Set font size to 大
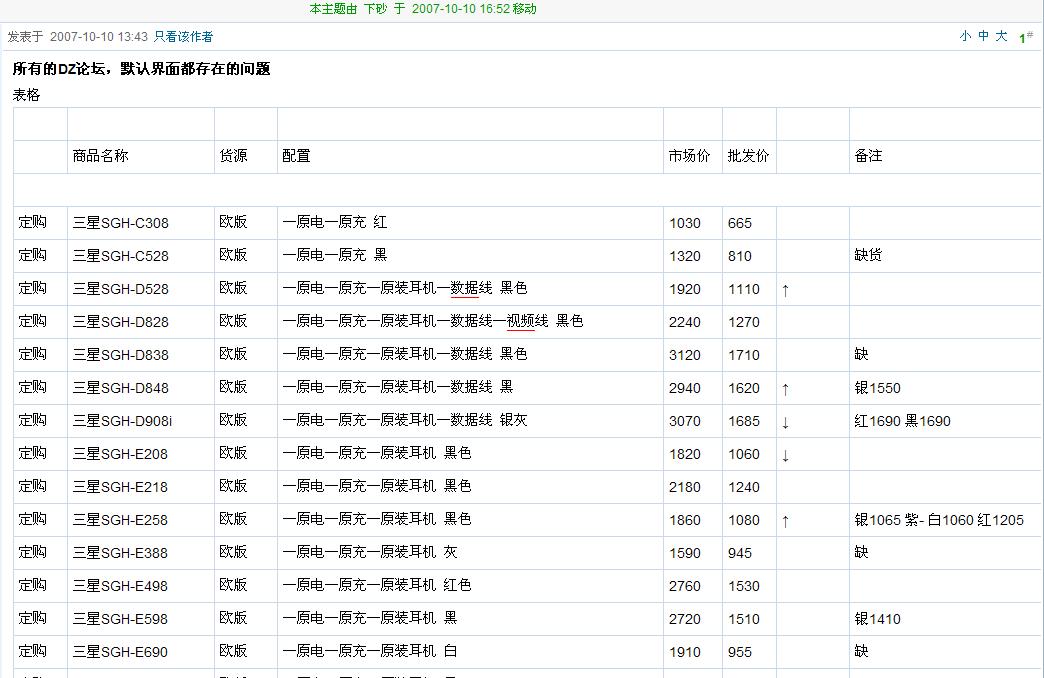This screenshot has height=678, width=1044. (x=1001, y=36)
